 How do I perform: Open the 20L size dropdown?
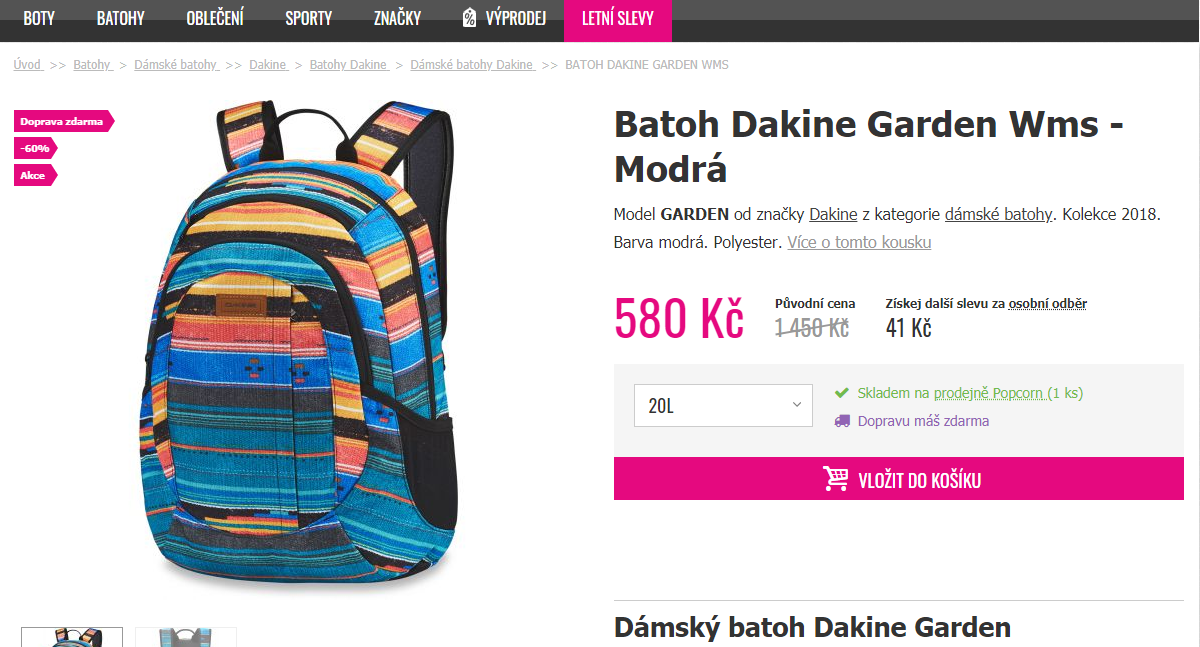point(723,405)
